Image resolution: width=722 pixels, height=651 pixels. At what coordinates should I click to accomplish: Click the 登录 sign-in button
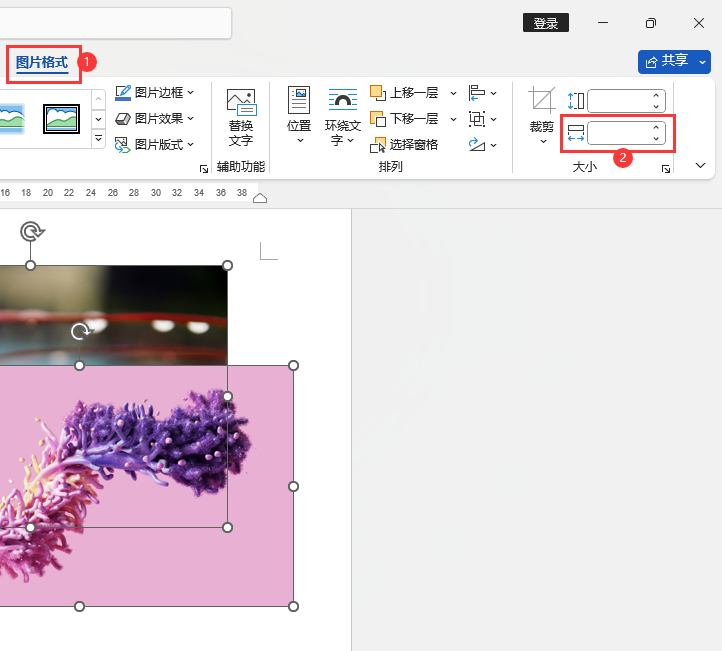click(546, 23)
